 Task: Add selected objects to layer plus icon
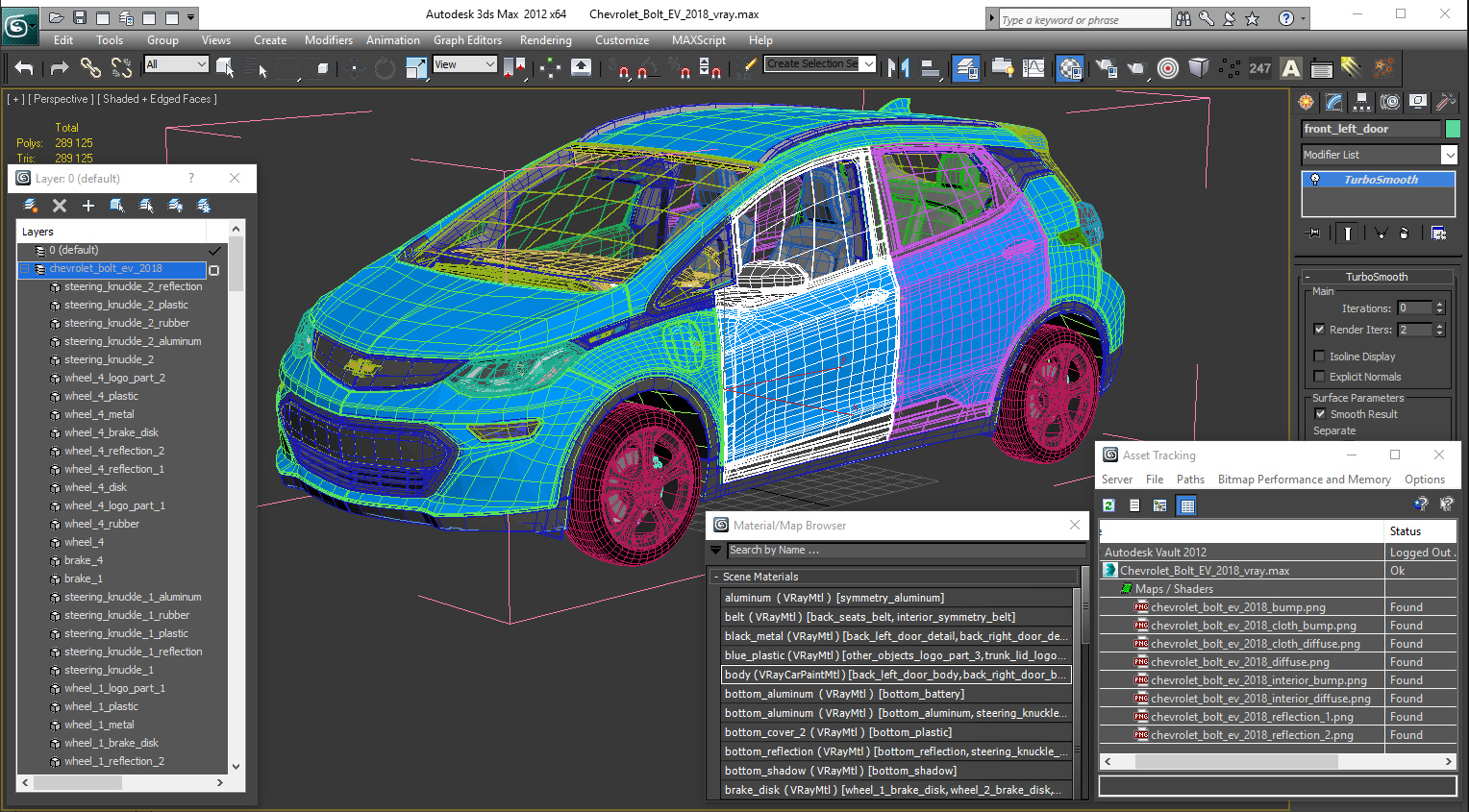click(x=88, y=205)
